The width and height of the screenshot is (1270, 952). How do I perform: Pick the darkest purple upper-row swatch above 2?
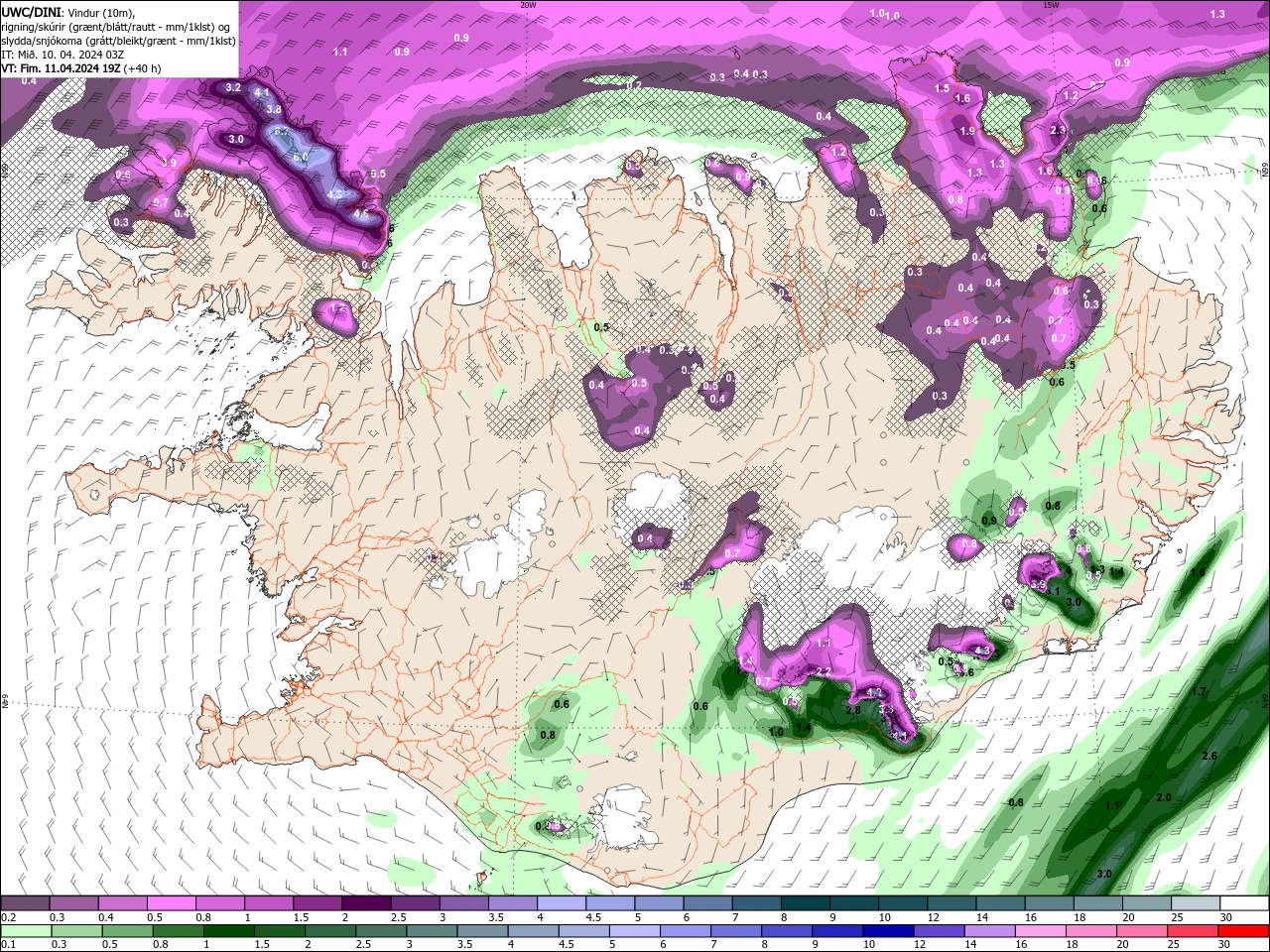click(366, 903)
